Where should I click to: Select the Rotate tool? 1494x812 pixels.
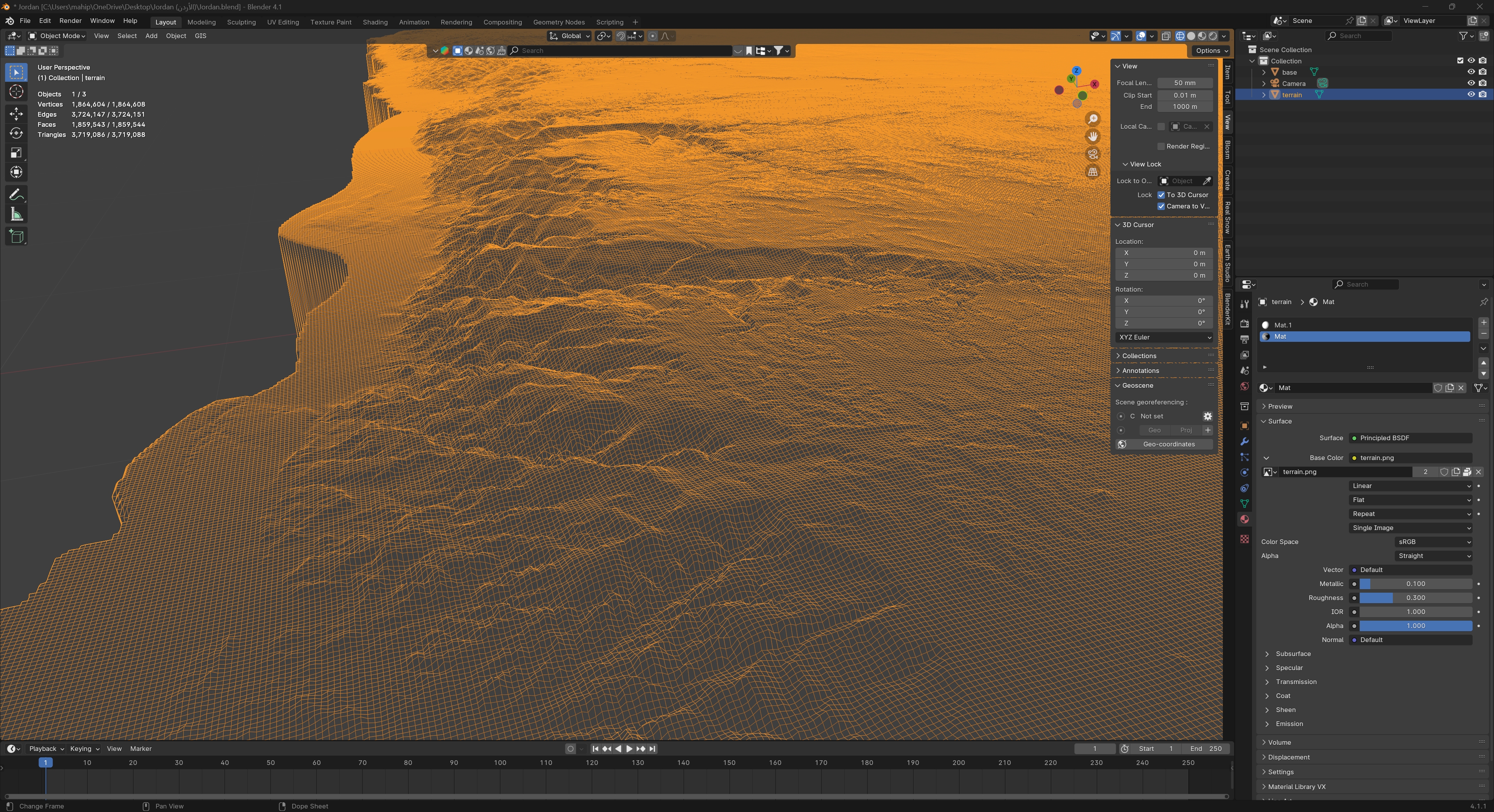coord(16,133)
